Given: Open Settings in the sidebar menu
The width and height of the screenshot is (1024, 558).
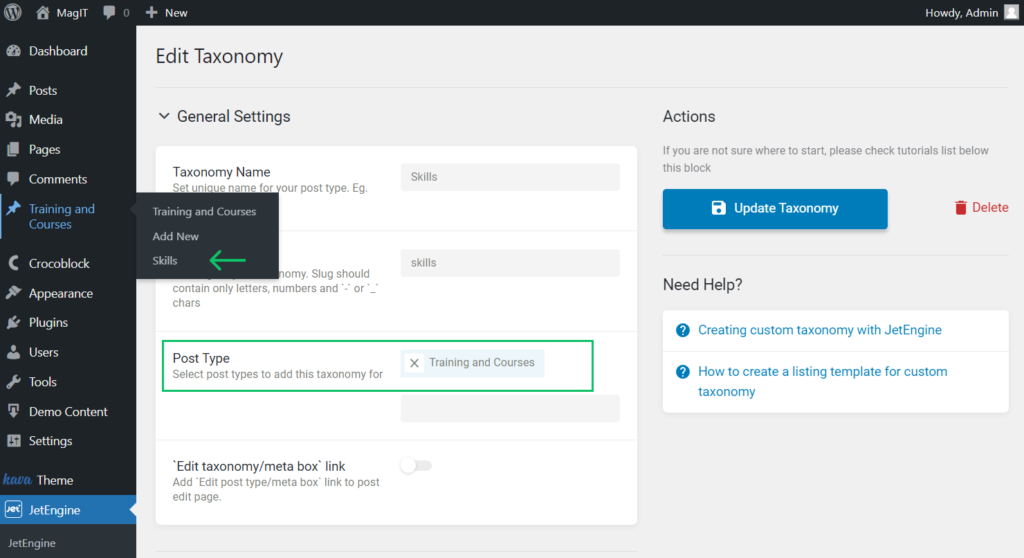Looking at the screenshot, I should 50,441.
